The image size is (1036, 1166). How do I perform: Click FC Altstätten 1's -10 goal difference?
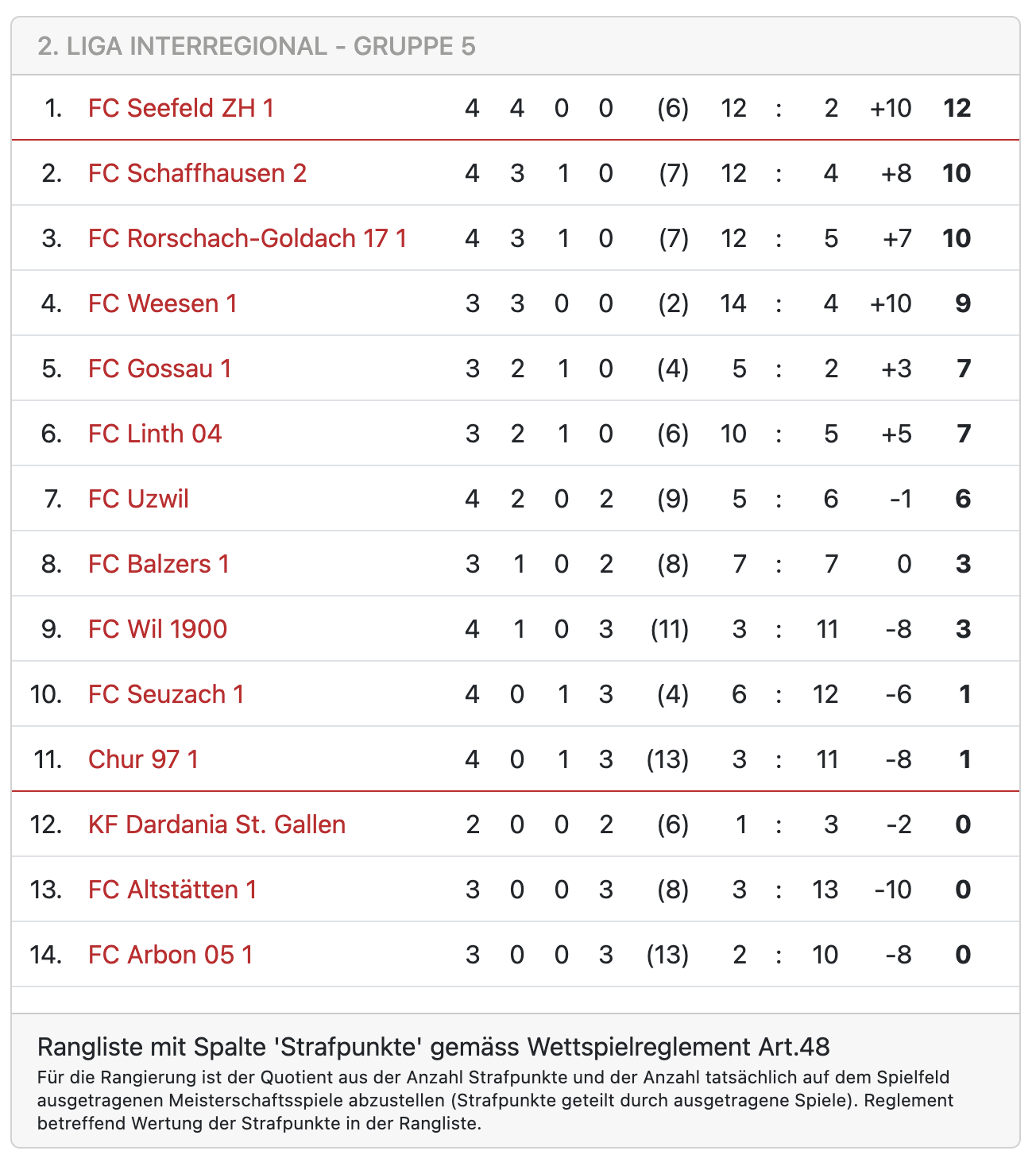(893, 890)
